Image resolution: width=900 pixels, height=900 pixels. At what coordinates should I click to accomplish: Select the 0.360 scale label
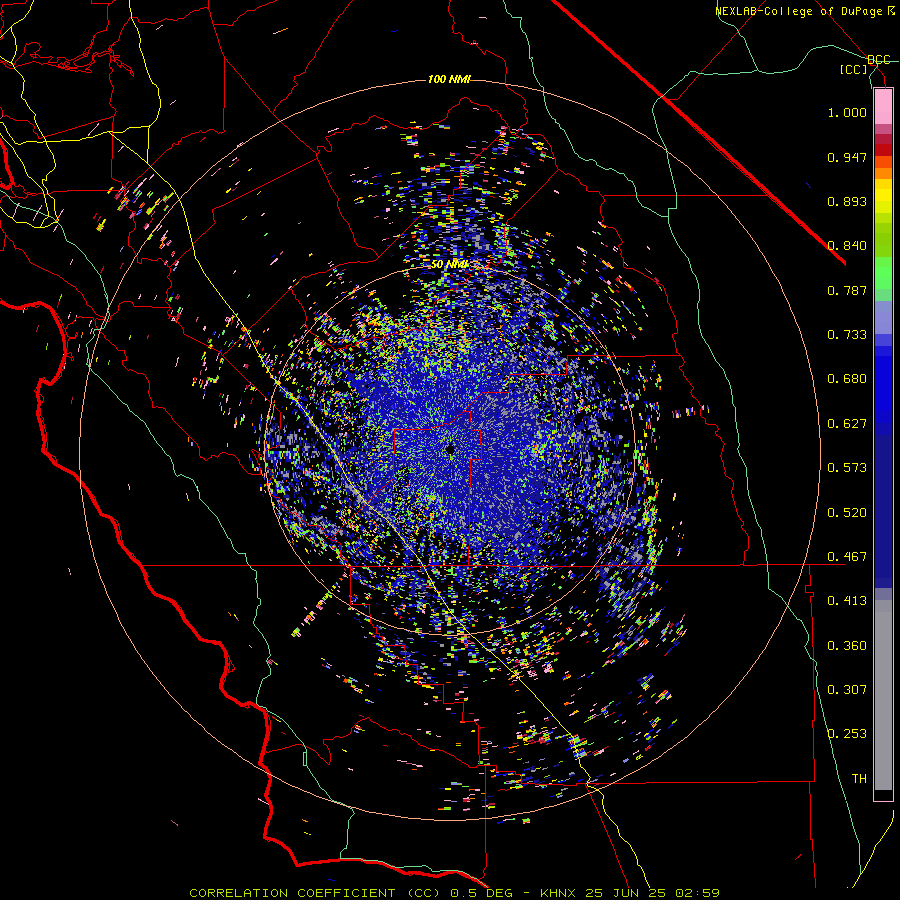coord(847,646)
